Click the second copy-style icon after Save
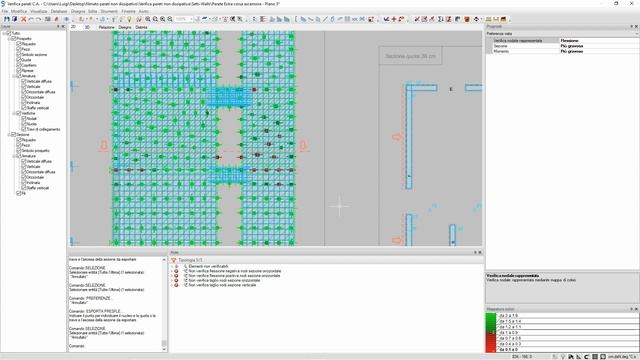The image size is (640, 360). coord(15,19)
